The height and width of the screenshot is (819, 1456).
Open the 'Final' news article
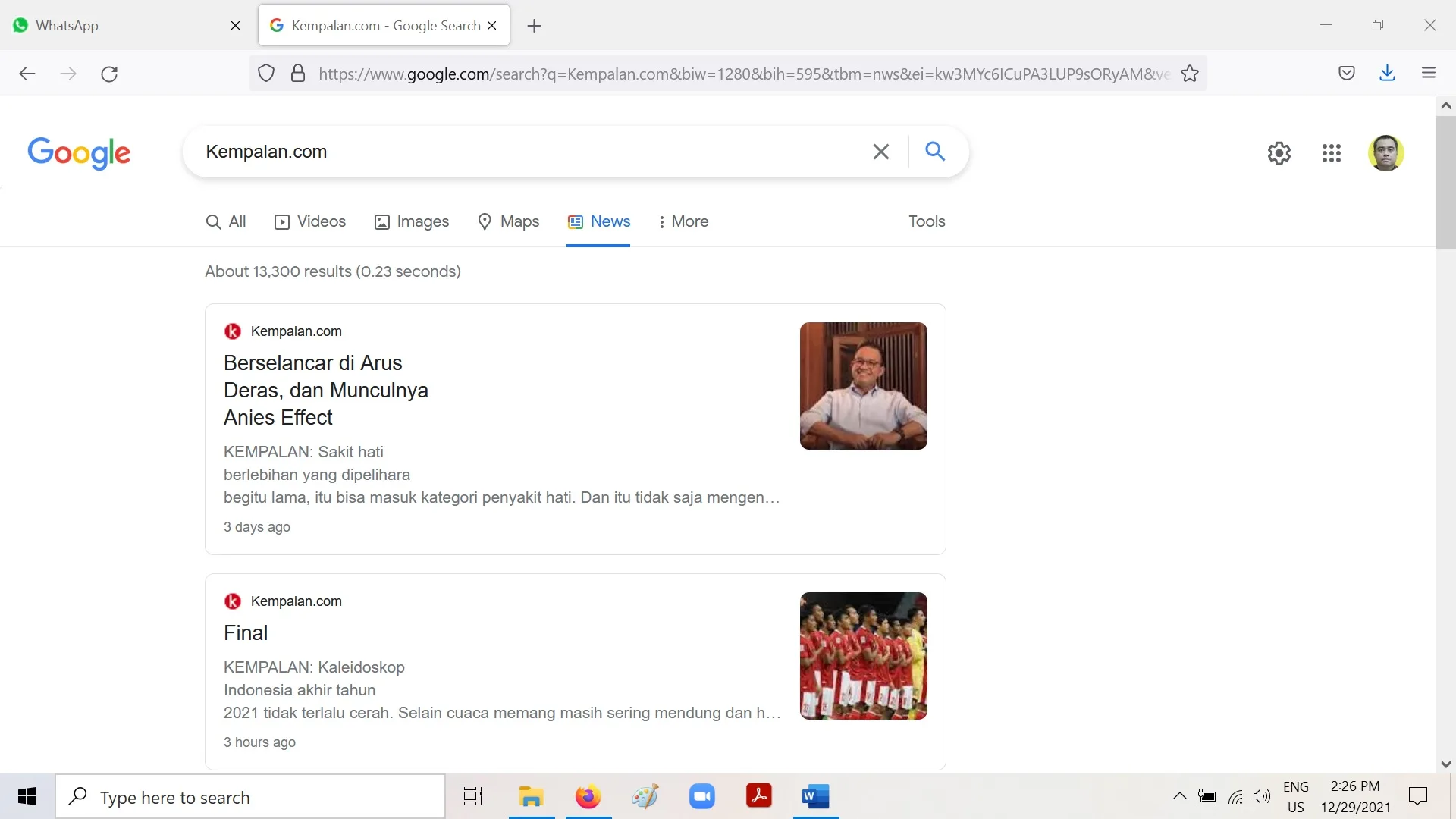click(x=246, y=632)
